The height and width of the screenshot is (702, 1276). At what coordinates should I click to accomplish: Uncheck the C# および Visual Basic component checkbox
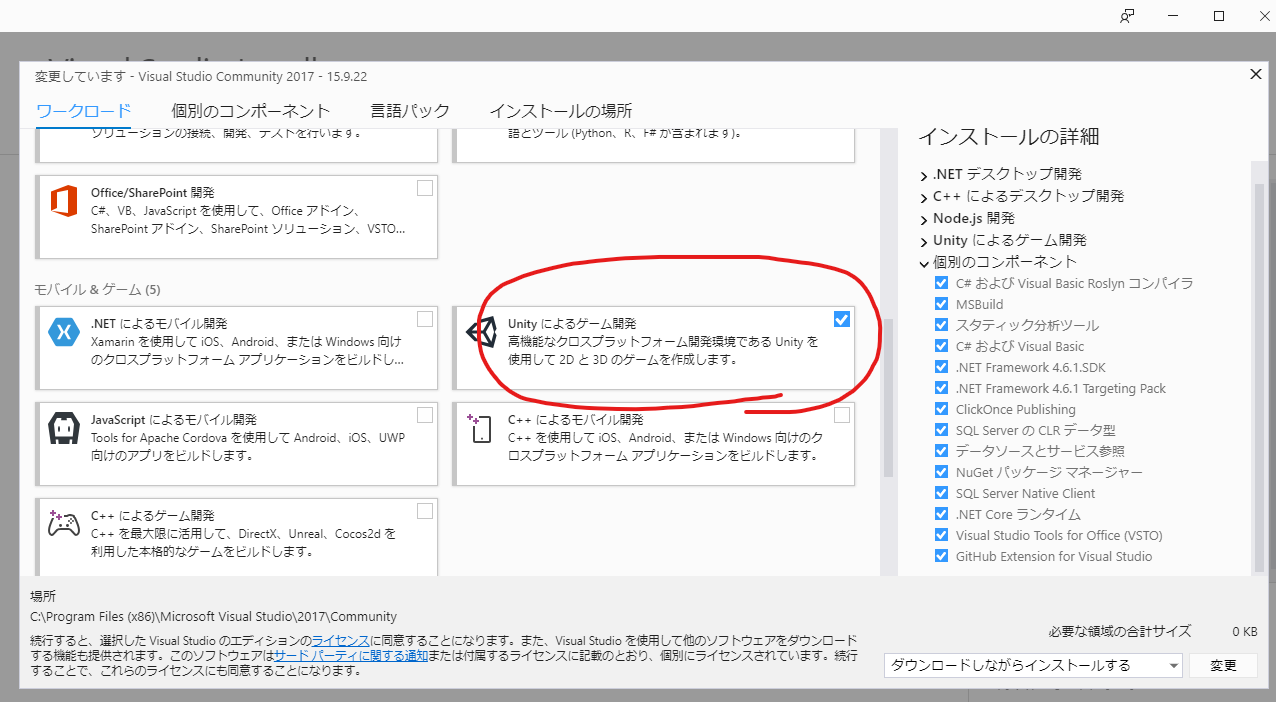[941, 346]
